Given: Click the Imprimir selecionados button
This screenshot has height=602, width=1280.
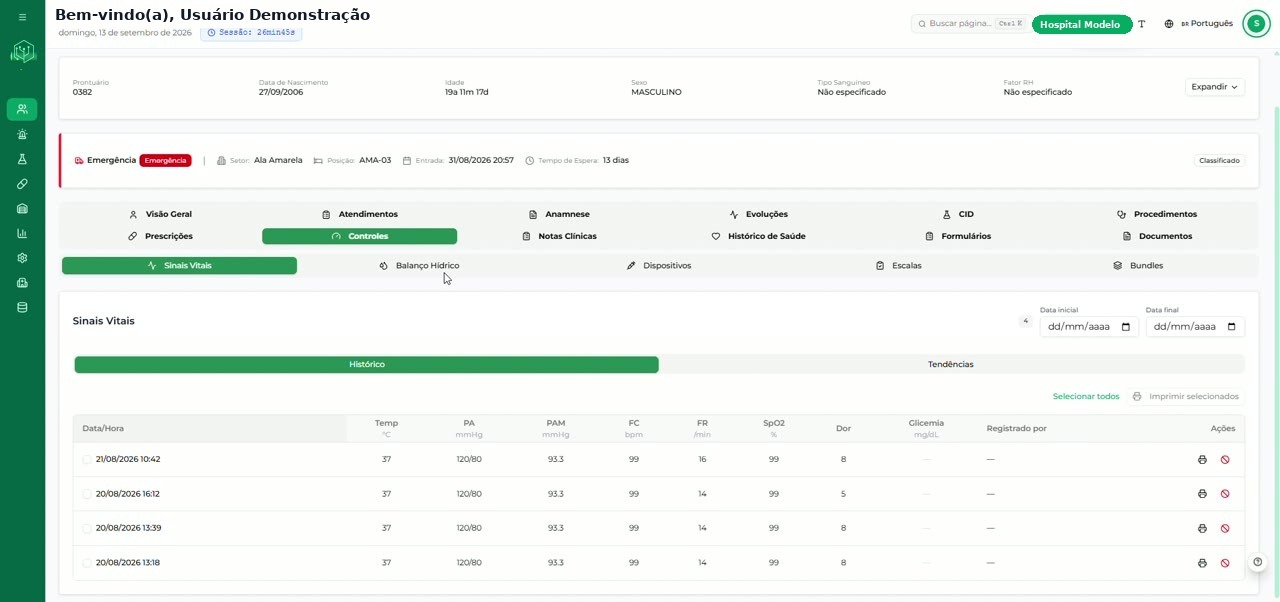Looking at the screenshot, I should [1187, 397].
